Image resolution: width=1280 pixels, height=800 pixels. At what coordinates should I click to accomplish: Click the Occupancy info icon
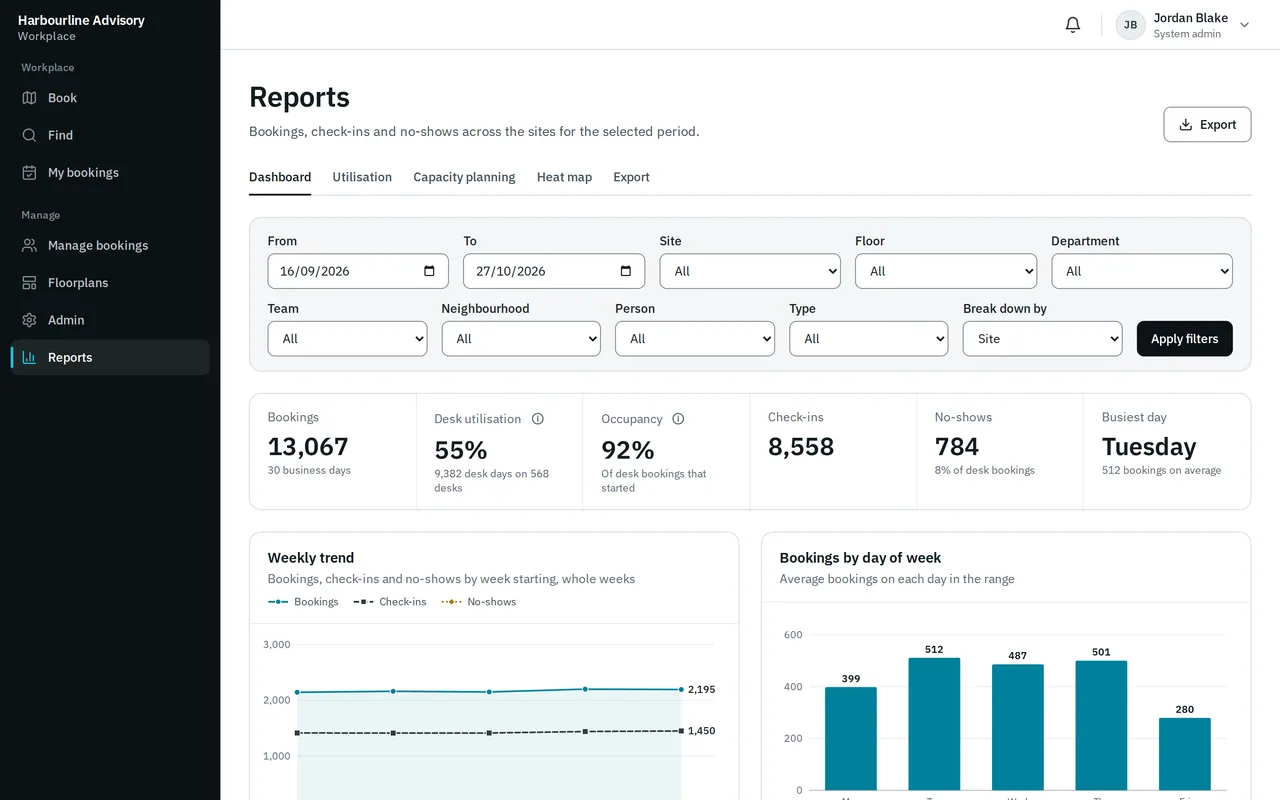(x=678, y=419)
